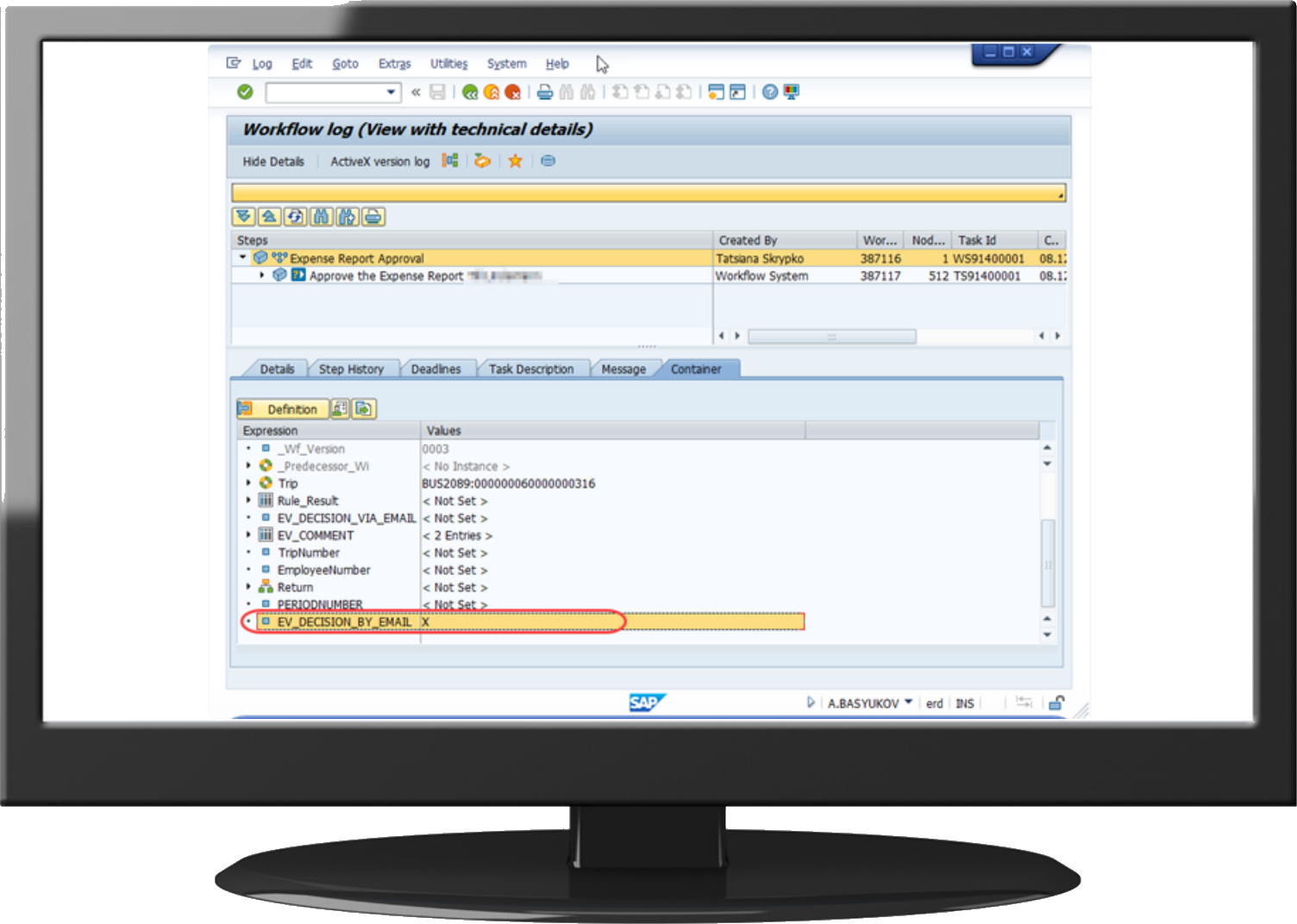Click the container list vertical scrollbar
This screenshot has height=924, width=1297.
(1048, 564)
